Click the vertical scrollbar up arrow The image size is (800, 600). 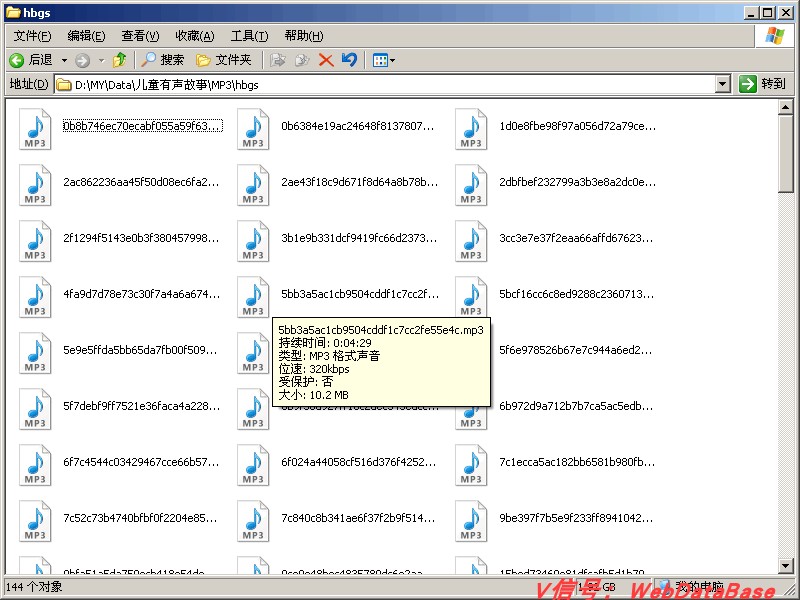(785, 107)
